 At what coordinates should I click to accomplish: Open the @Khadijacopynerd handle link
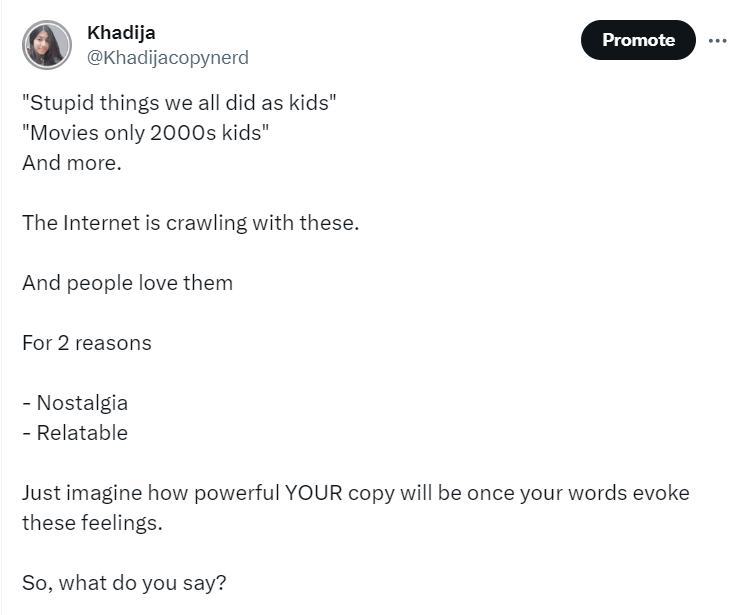pyautogui.click(x=168, y=57)
